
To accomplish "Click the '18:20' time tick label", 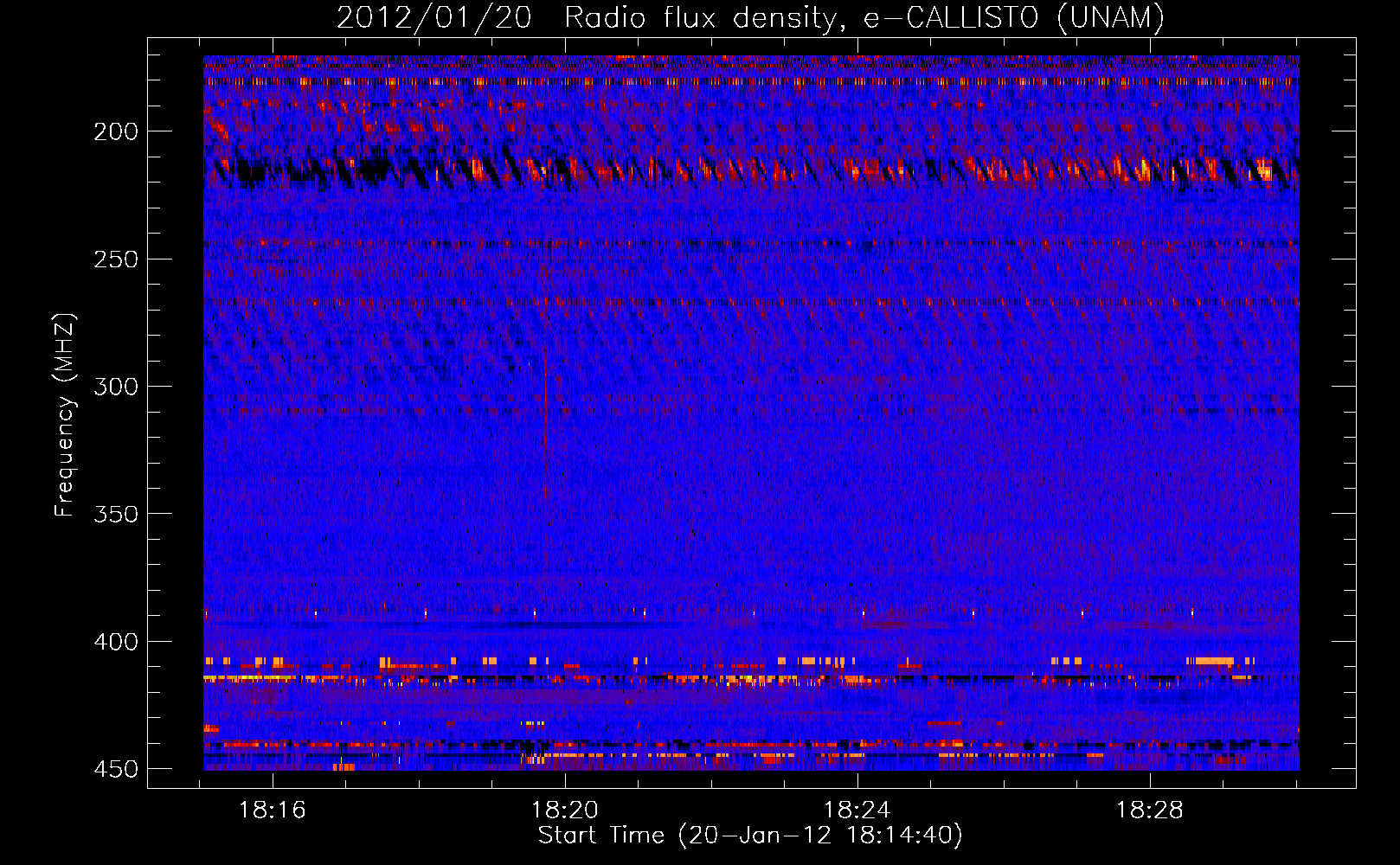I will click(565, 811).
